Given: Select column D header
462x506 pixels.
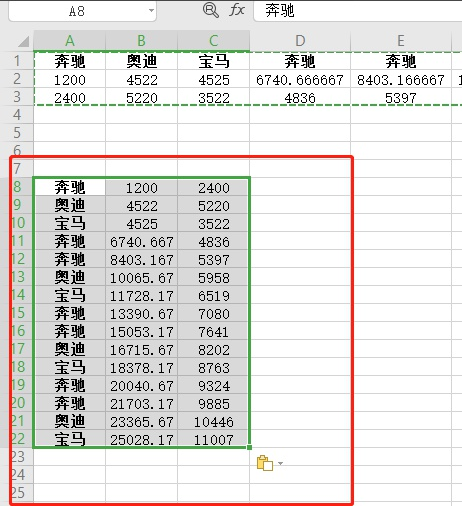Looking at the screenshot, I should tap(300, 41).
